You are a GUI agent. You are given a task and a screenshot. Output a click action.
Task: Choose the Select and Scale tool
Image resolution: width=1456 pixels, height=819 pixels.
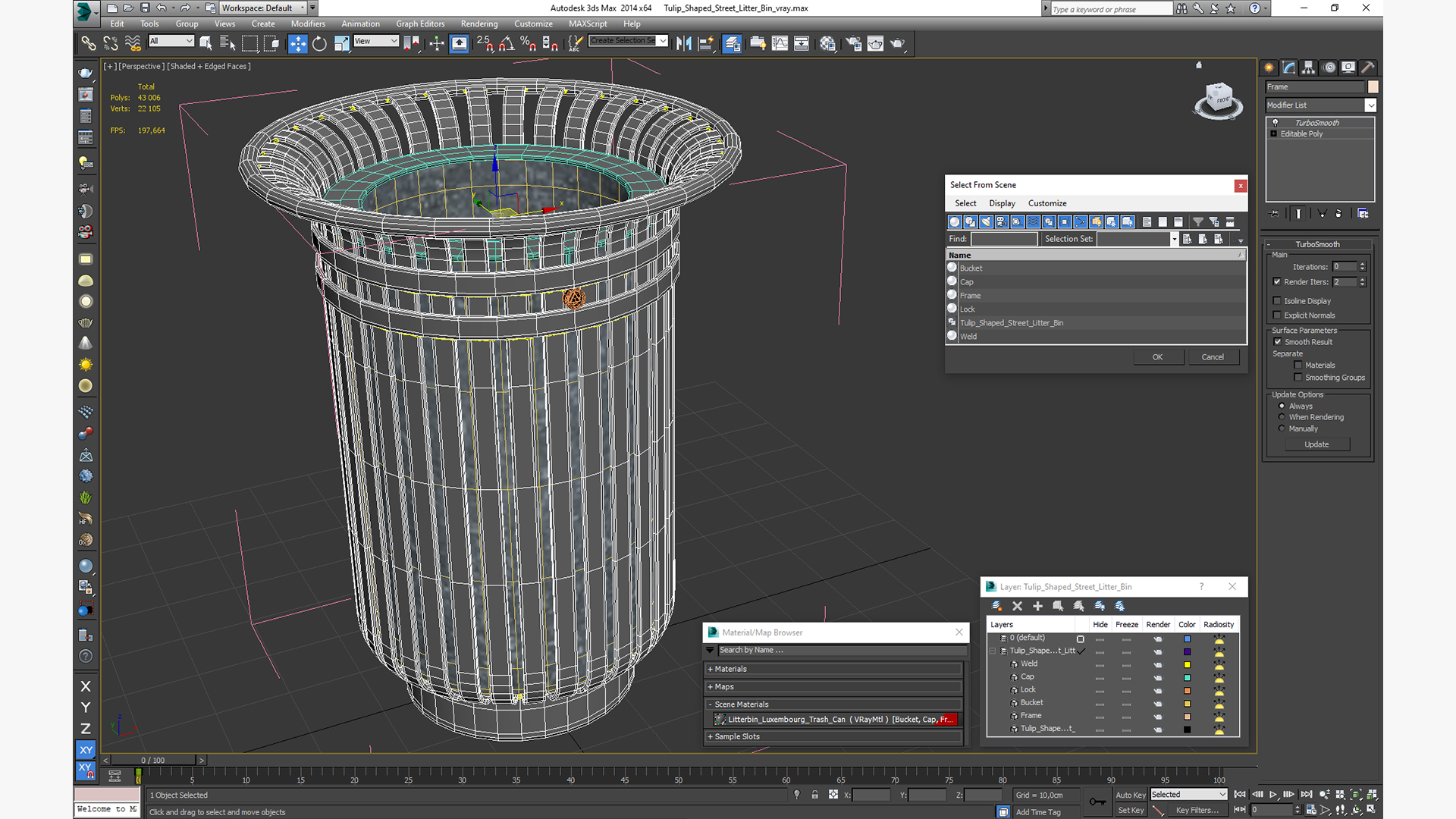point(341,43)
